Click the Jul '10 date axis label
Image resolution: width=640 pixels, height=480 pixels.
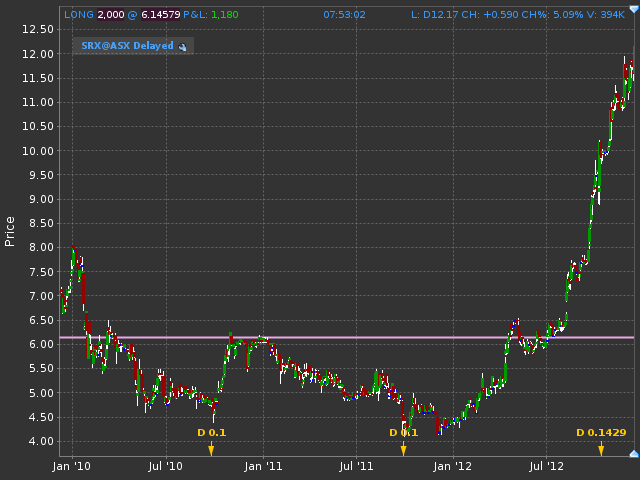pyautogui.click(x=166, y=466)
